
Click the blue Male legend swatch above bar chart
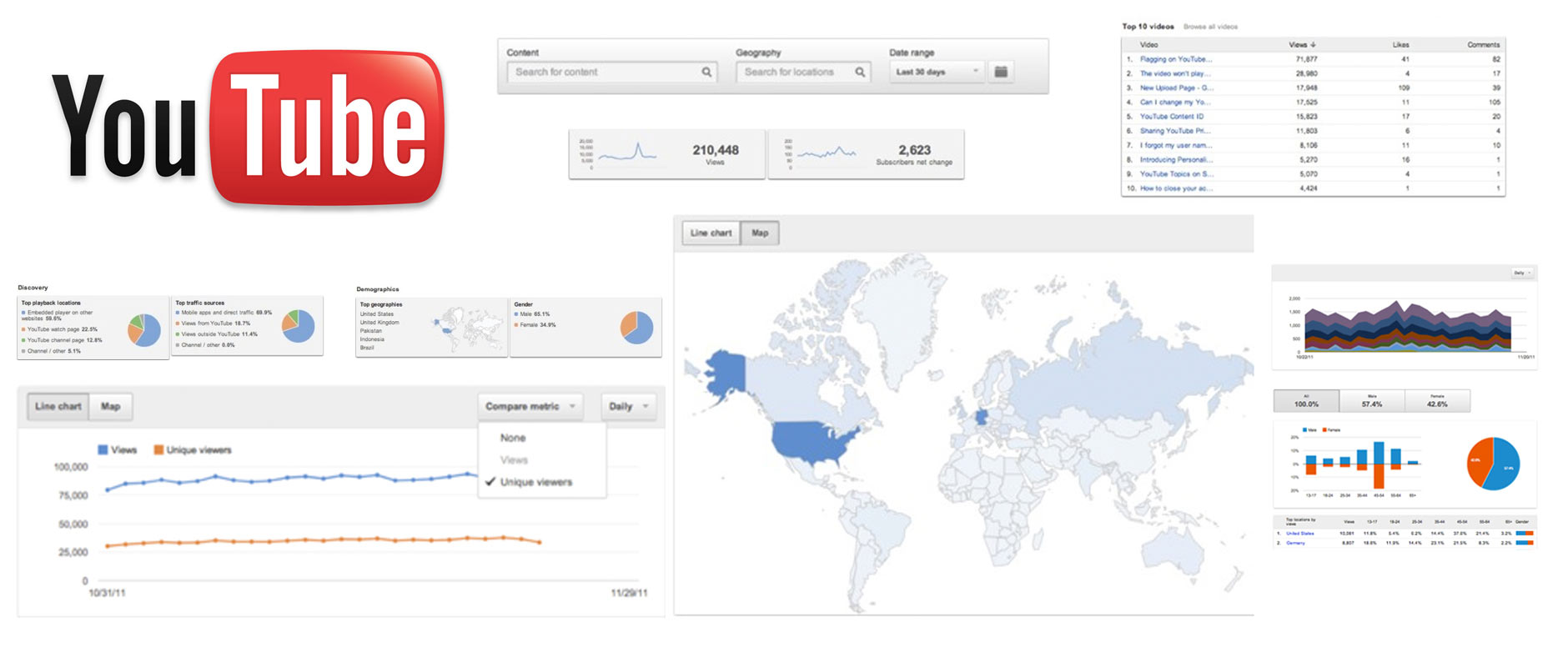(1304, 430)
